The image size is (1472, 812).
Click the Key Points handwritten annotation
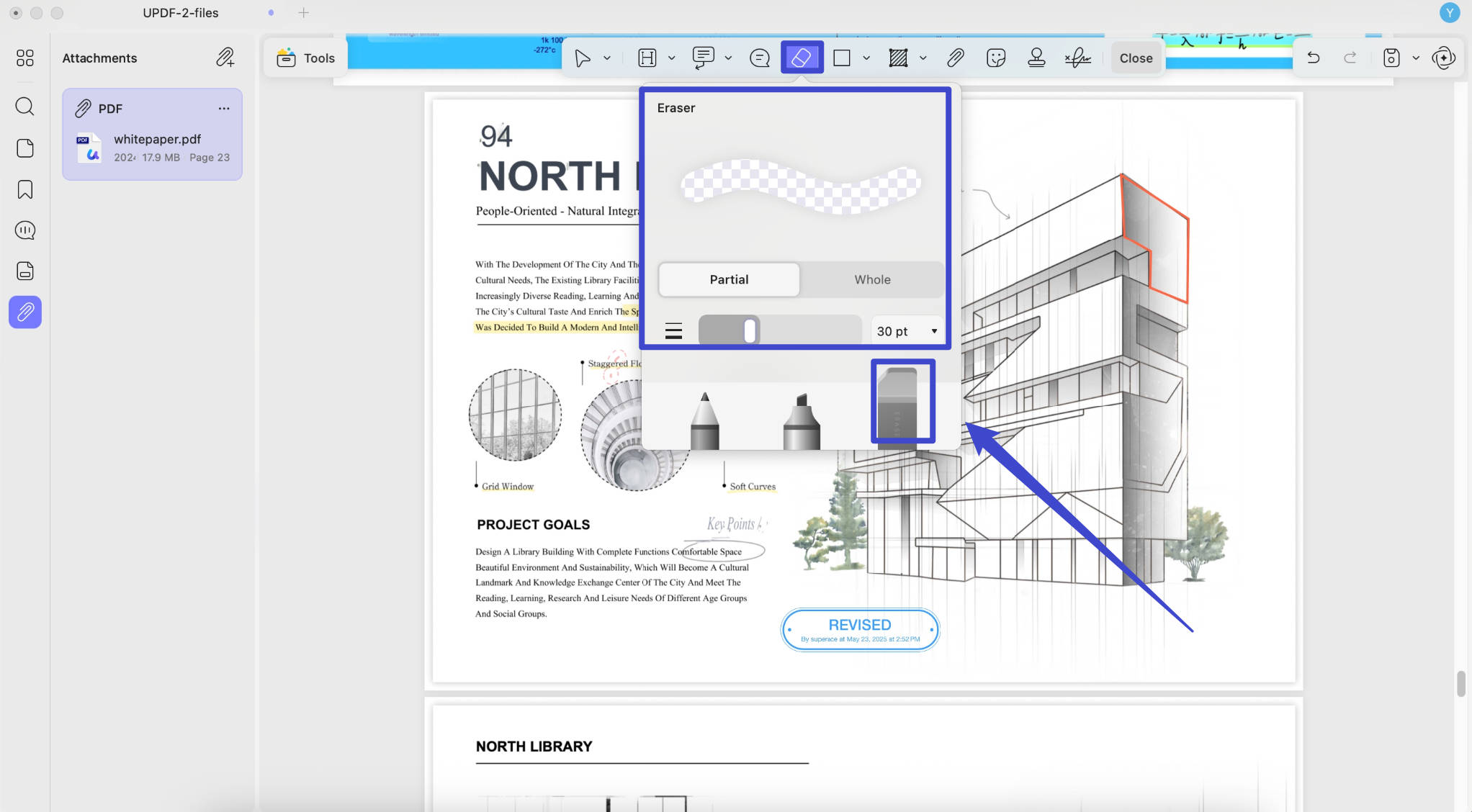[736, 524]
